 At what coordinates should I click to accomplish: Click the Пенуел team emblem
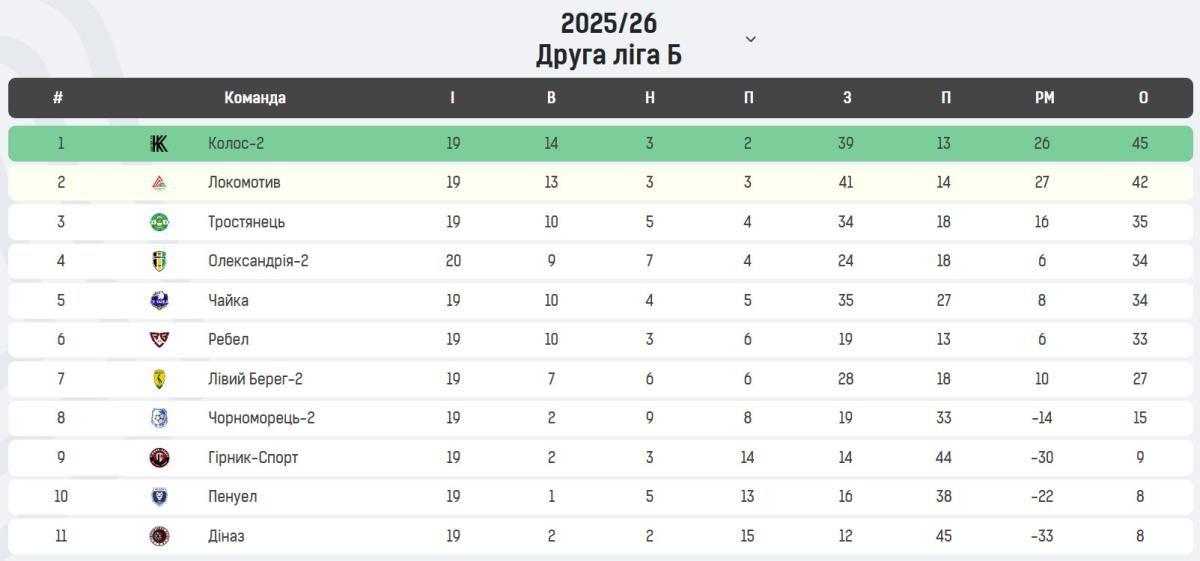click(159, 497)
